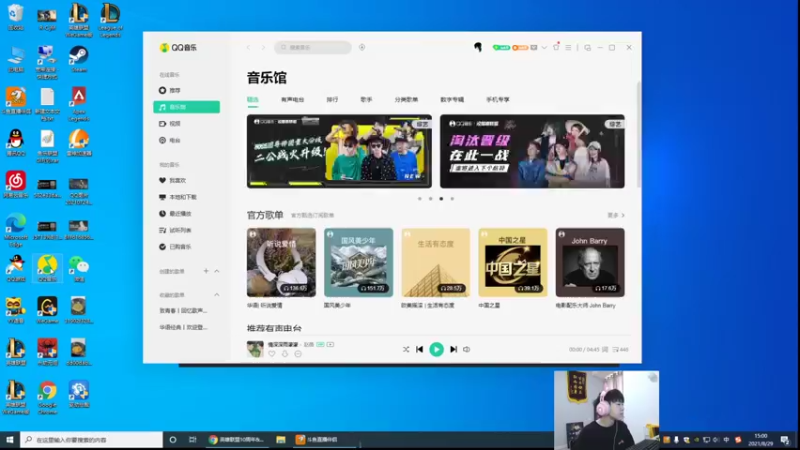
Task: Click the song recognition icon beside search
Action: coord(362,47)
